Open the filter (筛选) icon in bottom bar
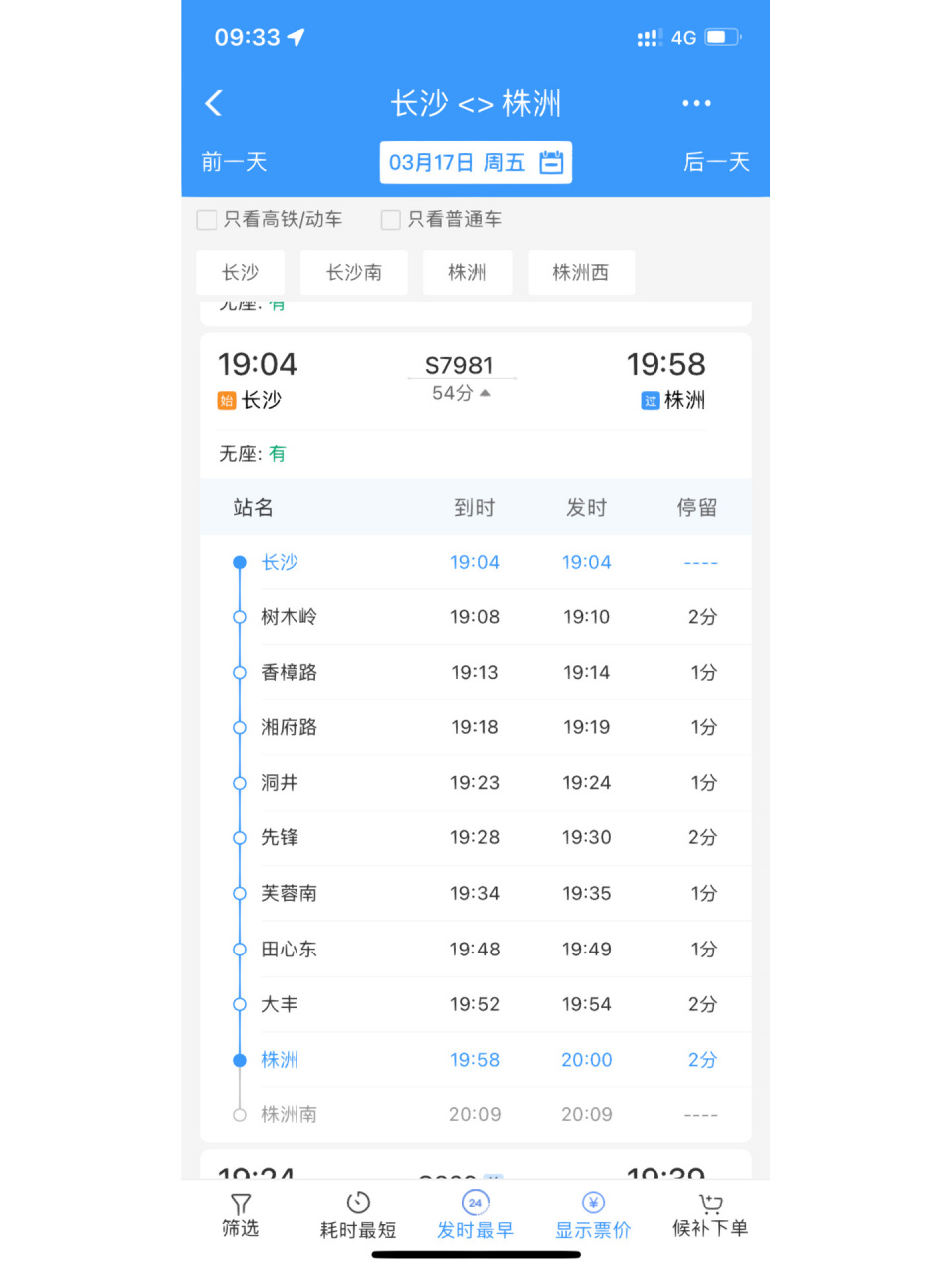The image size is (952, 1270). tap(240, 1212)
